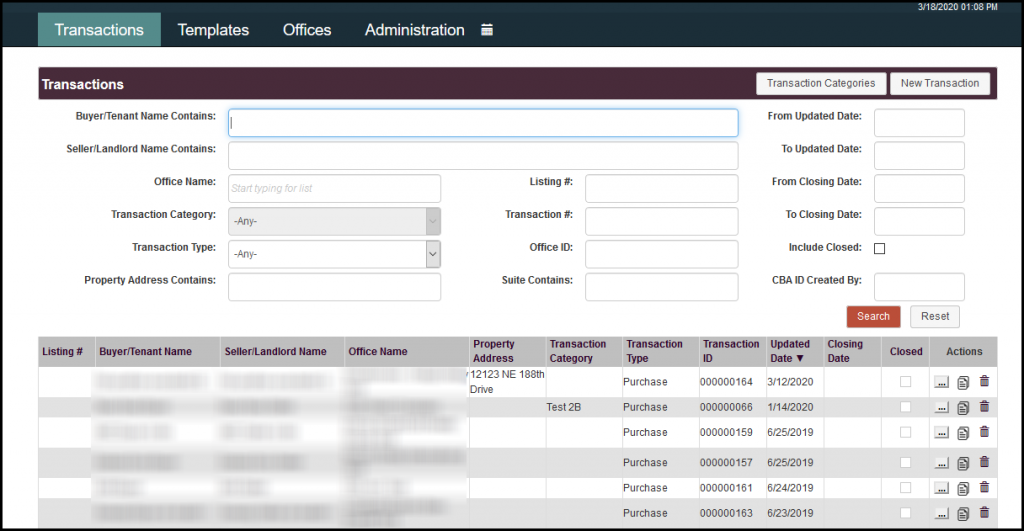
Task: Switch to the Transactions tab
Action: tap(99, 30)
